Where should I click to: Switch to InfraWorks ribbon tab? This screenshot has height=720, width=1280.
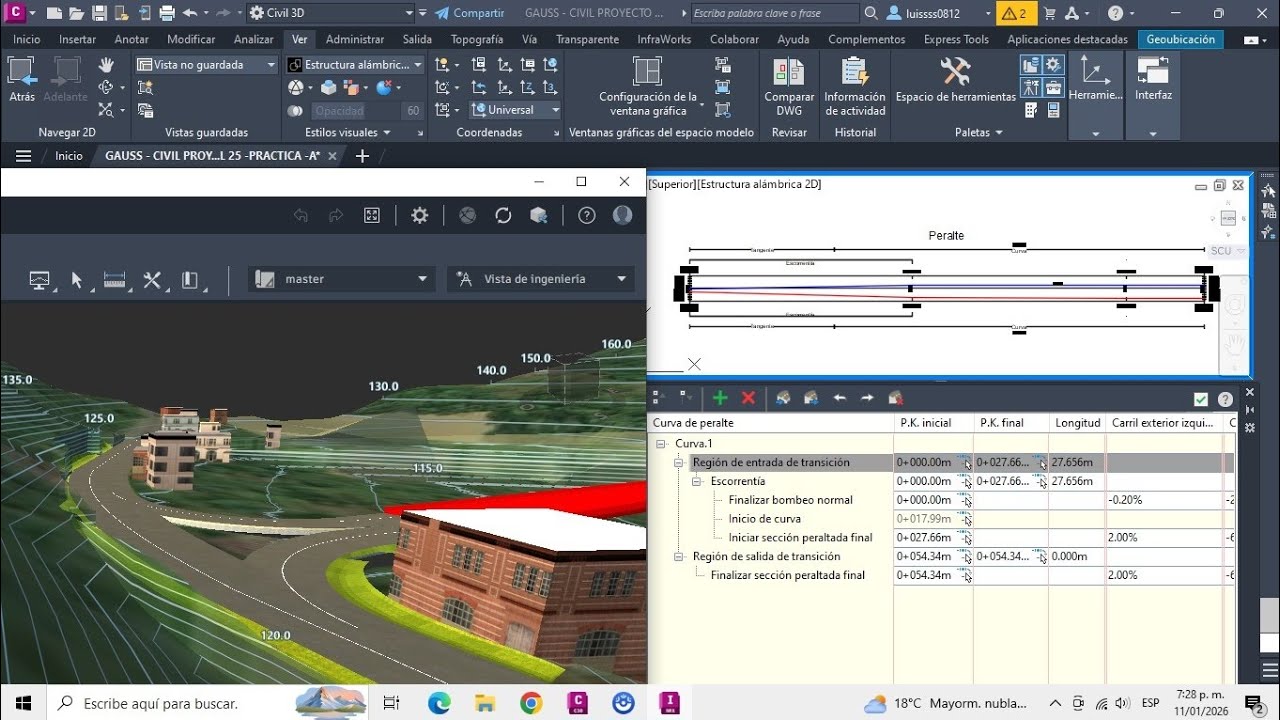tap(664, 39)
